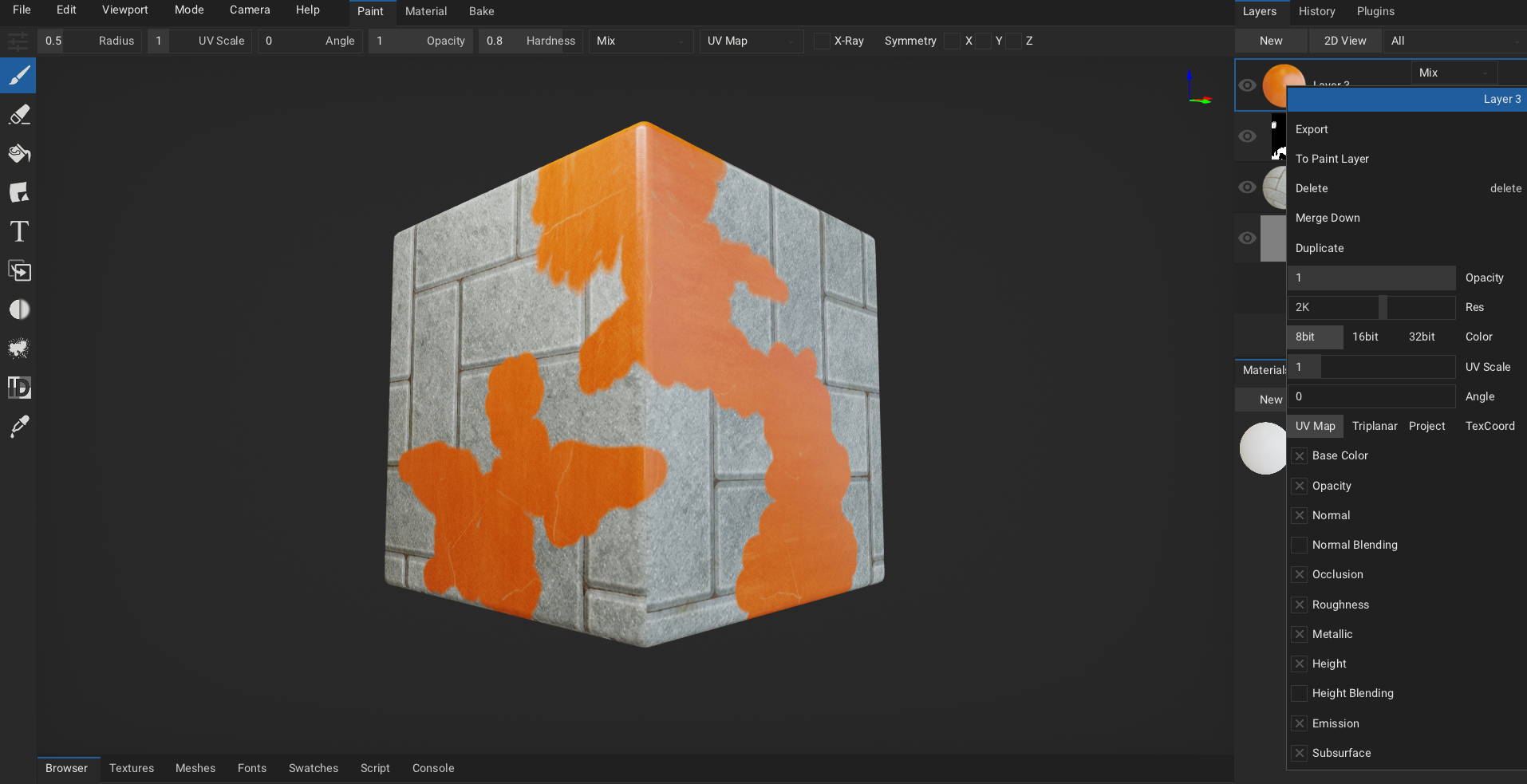Select the Decal tool
Viewport: 1527px width, 784px height.
(18, 192)
